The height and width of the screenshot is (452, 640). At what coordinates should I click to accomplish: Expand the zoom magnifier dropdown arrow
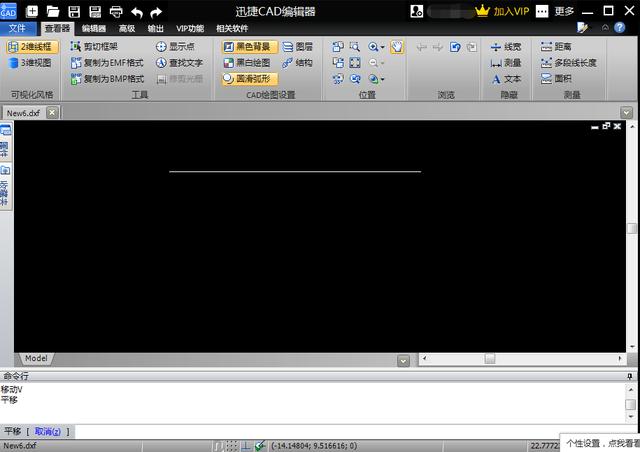pos(382,48)
